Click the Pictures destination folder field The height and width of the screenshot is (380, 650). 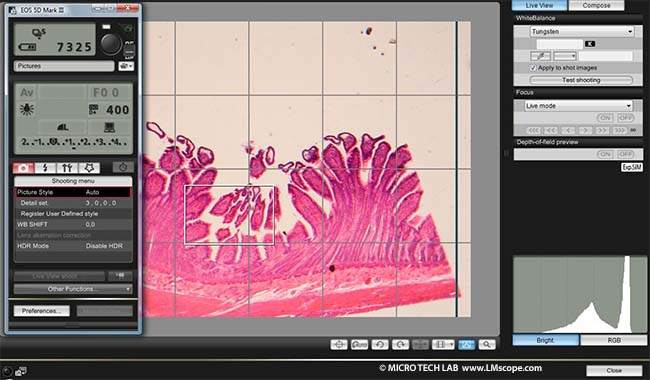coord(64,66)
